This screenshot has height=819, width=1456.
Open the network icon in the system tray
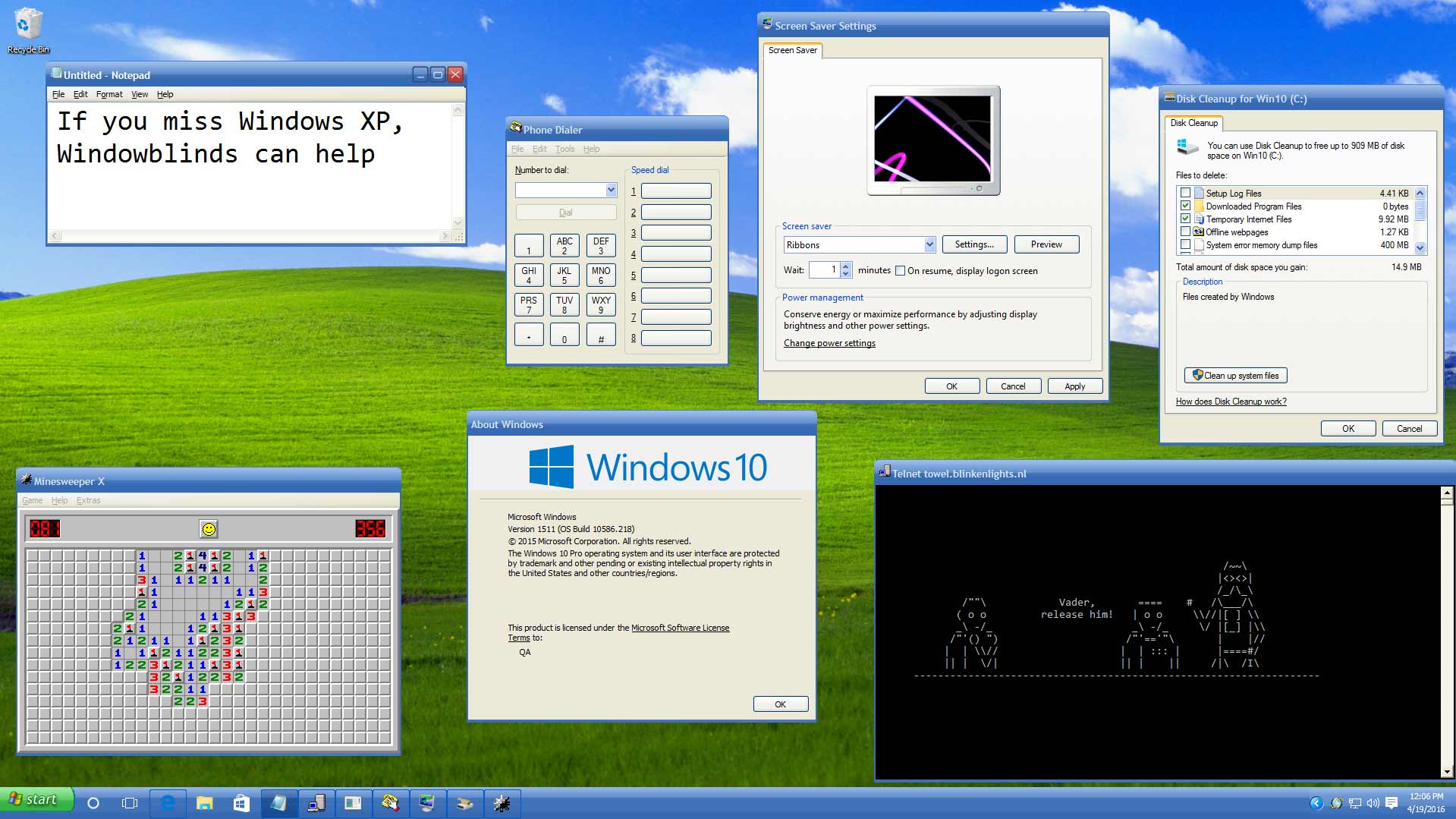1354,803
